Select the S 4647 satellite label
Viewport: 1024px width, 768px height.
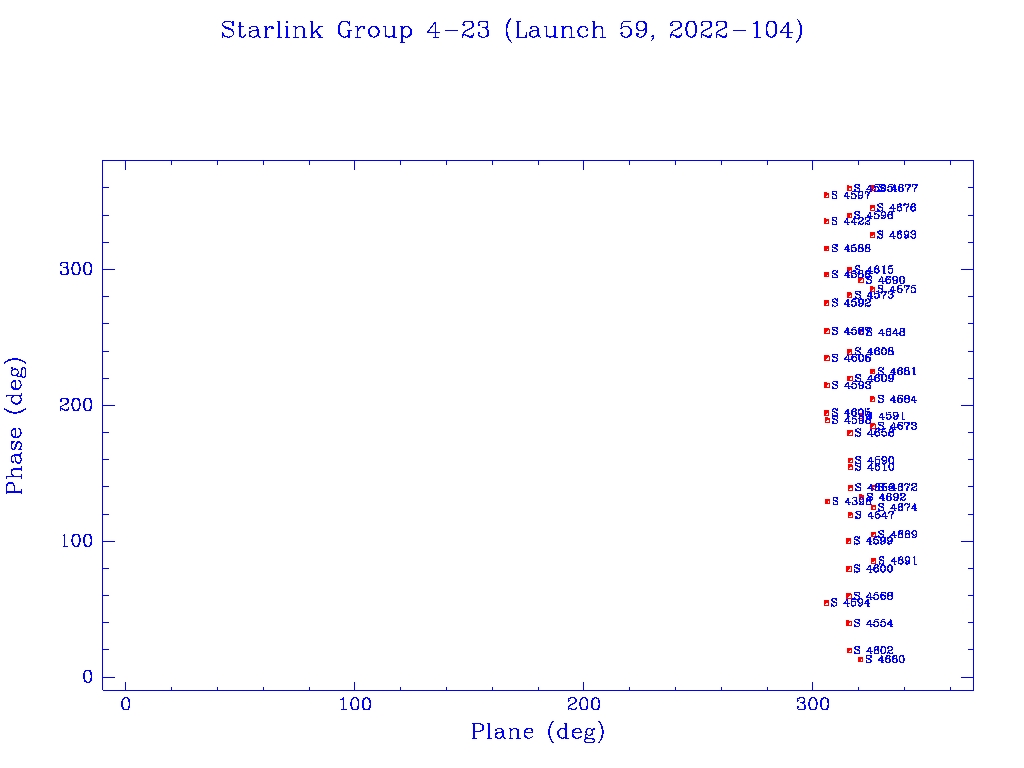(x=874, y=515)
